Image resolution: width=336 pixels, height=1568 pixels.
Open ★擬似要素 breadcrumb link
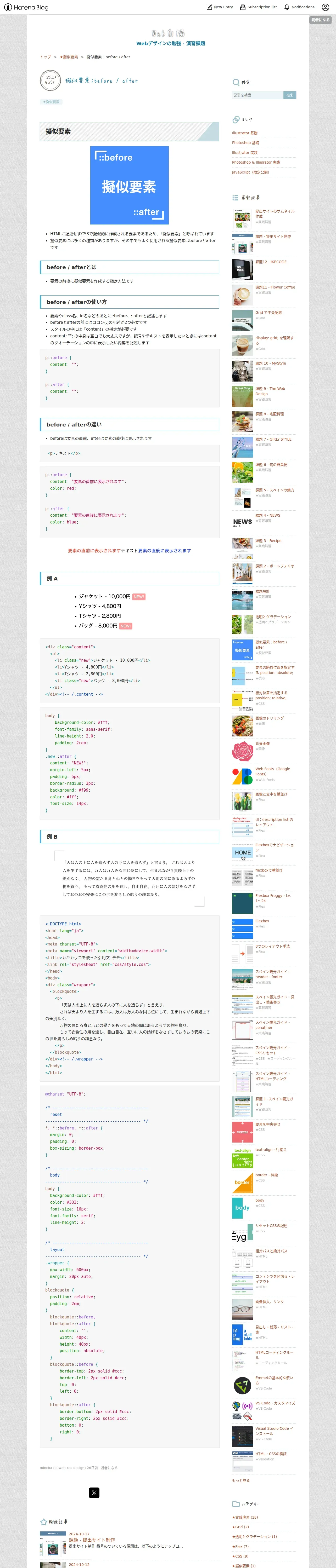(69, 57)
